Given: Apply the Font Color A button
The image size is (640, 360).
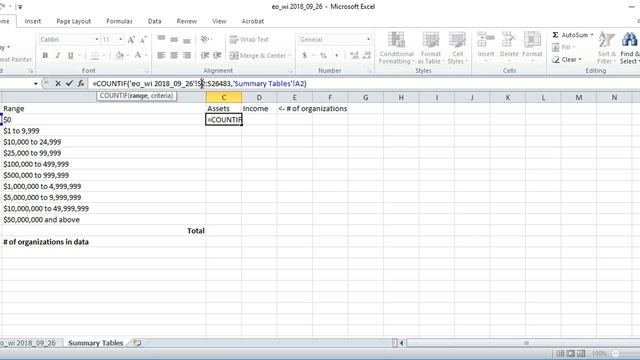Looking at the screenshot, I should pos(138,56).
